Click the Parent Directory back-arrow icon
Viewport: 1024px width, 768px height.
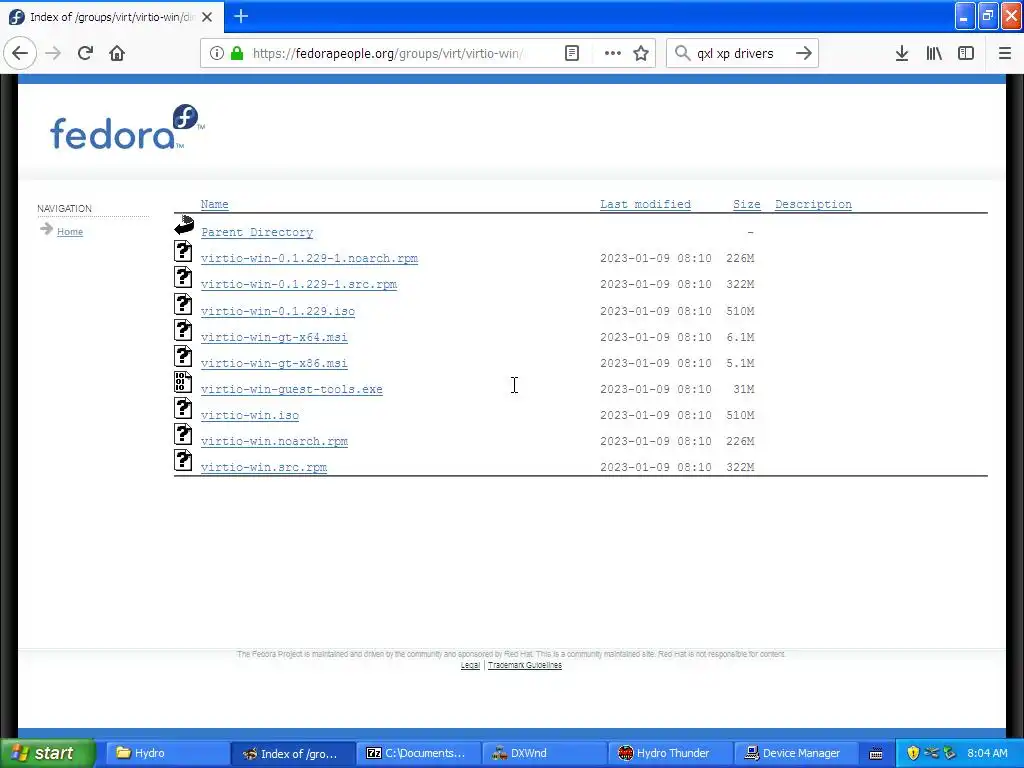click(184, 225)
